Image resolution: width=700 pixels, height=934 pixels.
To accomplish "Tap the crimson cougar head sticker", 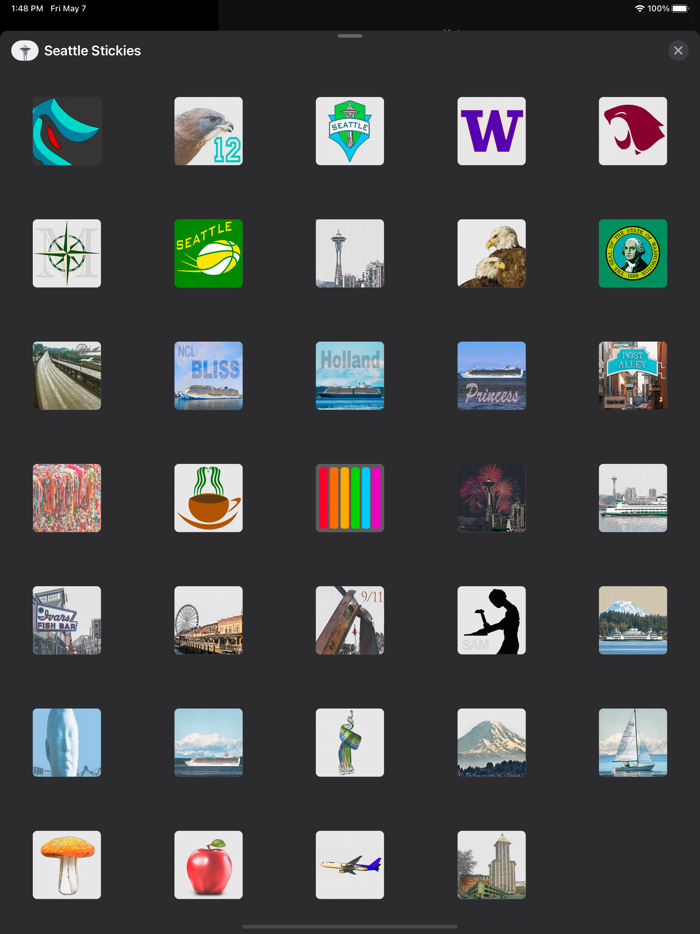I will (x=633, y=131).
